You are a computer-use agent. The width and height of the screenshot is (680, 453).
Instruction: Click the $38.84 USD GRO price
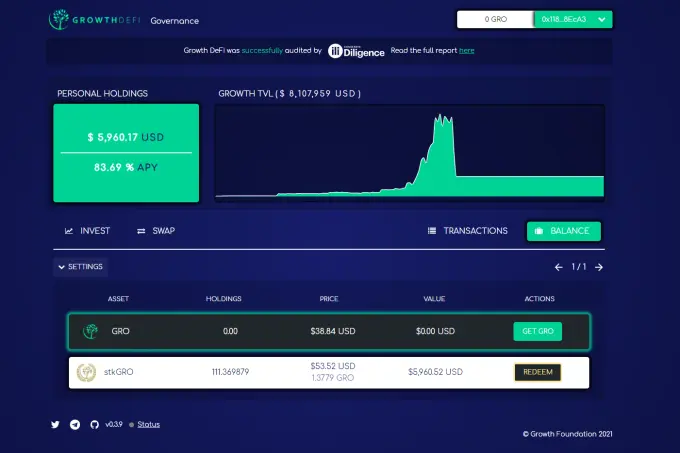[x=333, y=331]
